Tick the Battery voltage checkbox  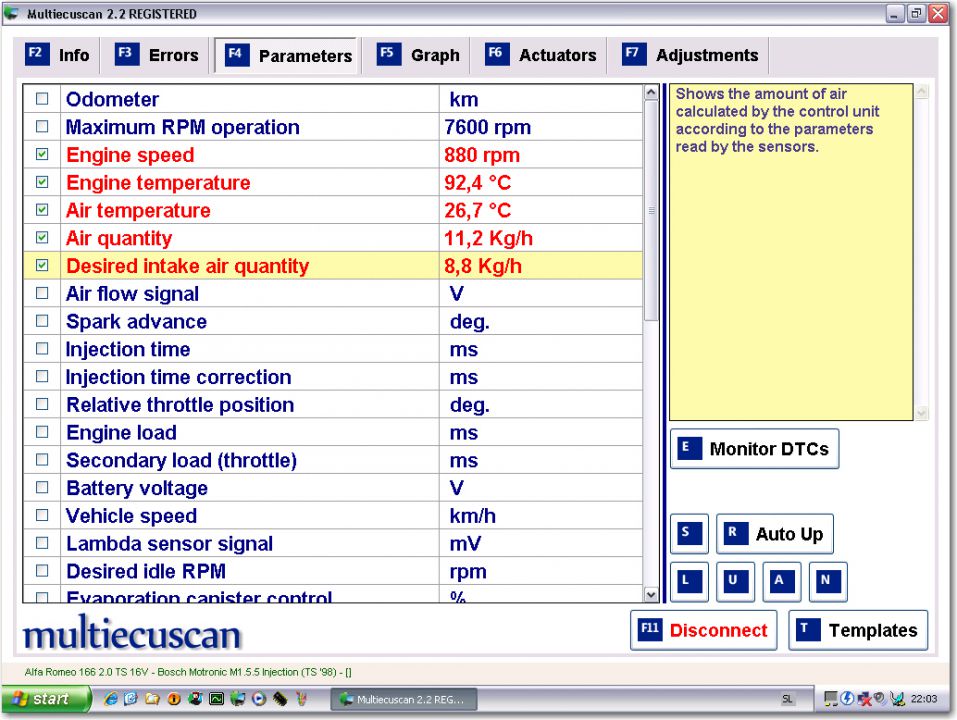click(42, 488)
